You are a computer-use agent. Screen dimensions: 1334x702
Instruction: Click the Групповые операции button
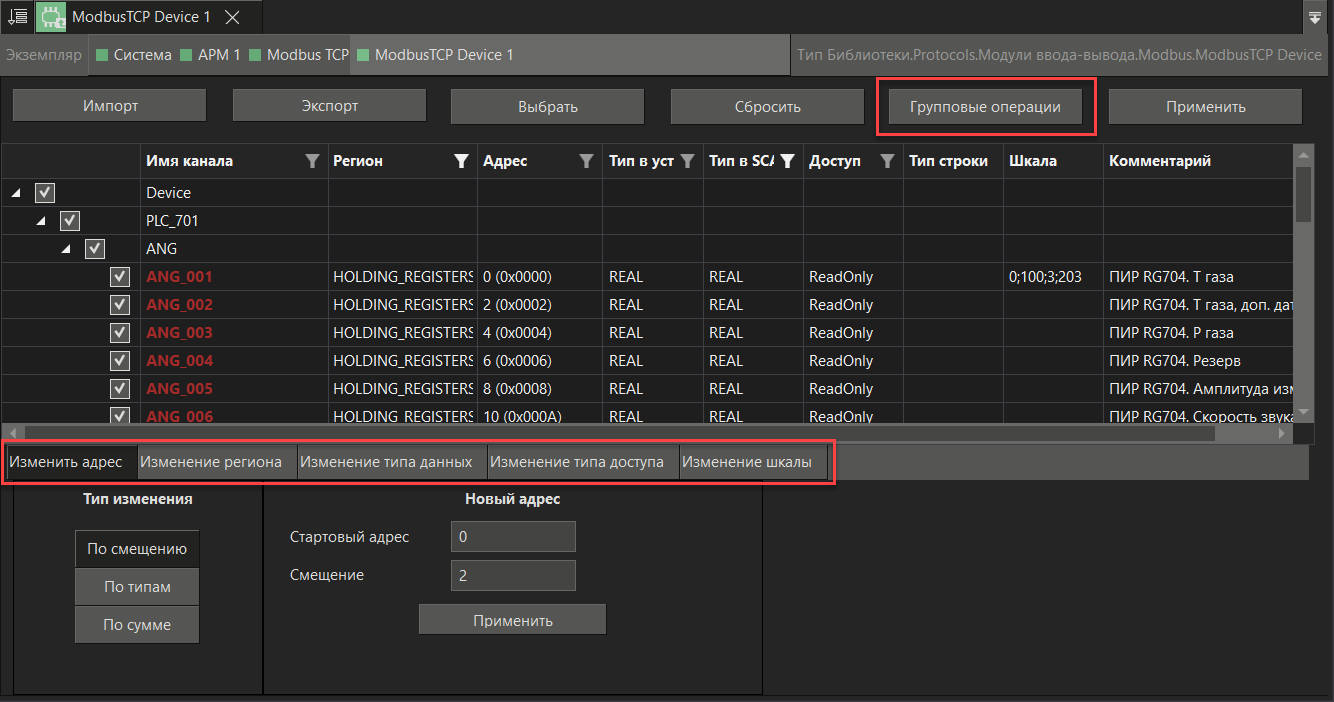(985, 107)
